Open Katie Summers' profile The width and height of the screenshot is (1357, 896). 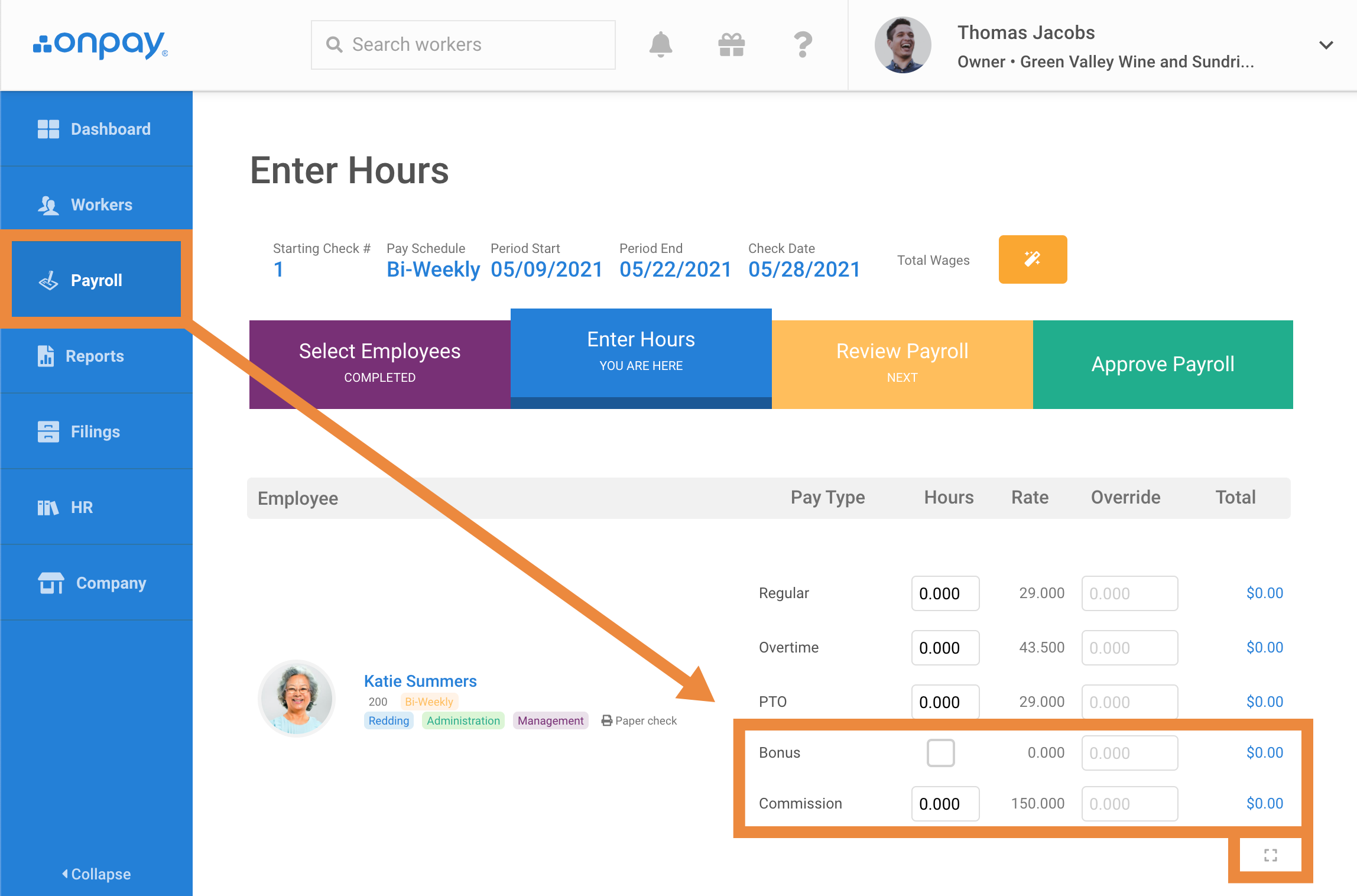tap(420, 681)
